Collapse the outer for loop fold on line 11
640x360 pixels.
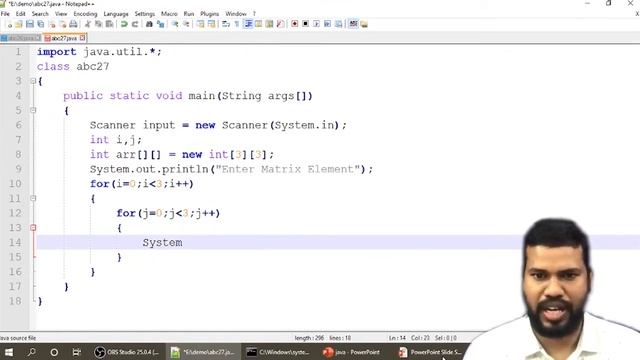33,198
